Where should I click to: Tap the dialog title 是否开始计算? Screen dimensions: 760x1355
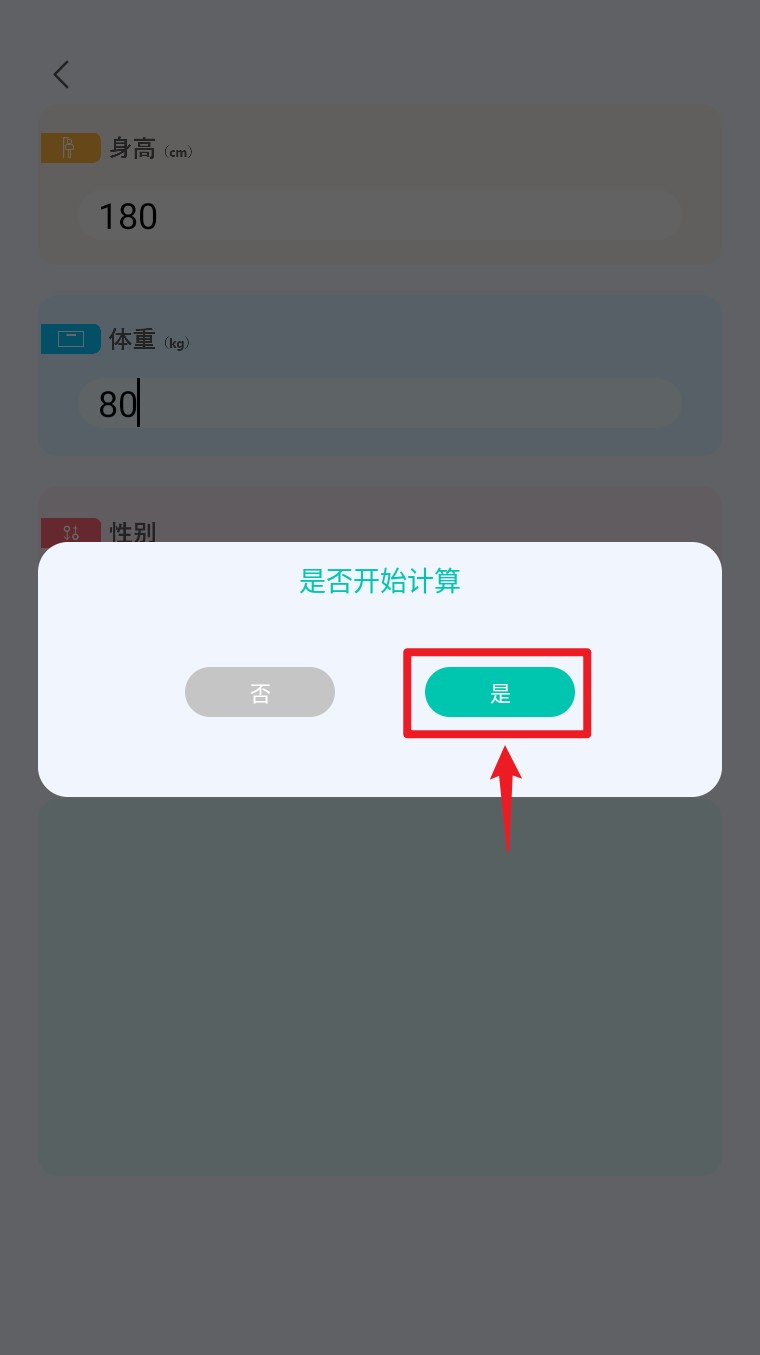pos(380,581)
